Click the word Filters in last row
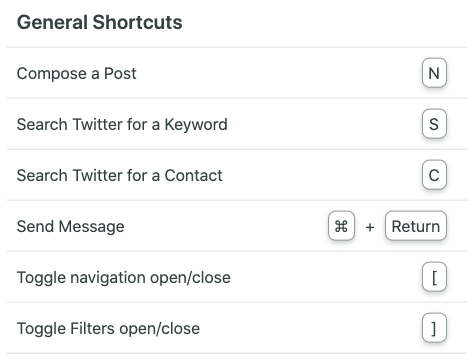475x361 pixels. point(92,328)
